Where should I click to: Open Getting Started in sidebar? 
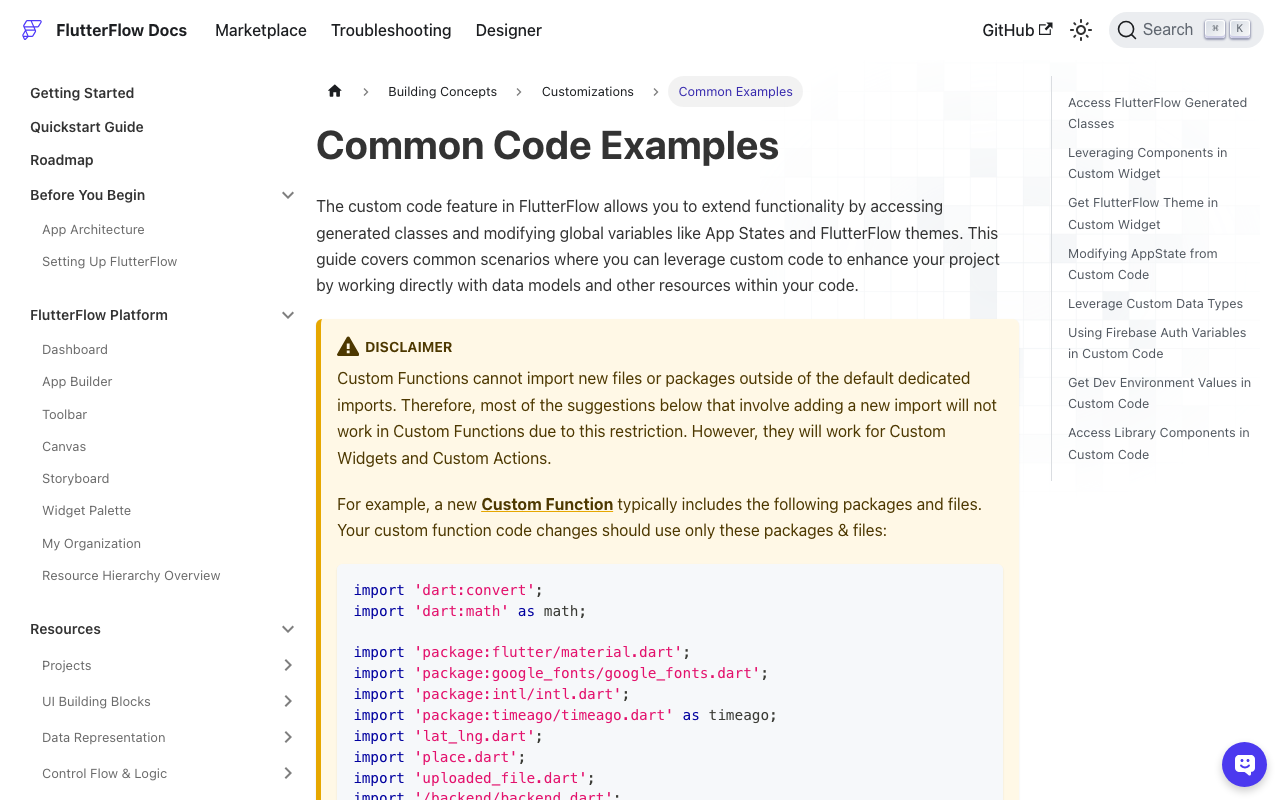point(82,93)
